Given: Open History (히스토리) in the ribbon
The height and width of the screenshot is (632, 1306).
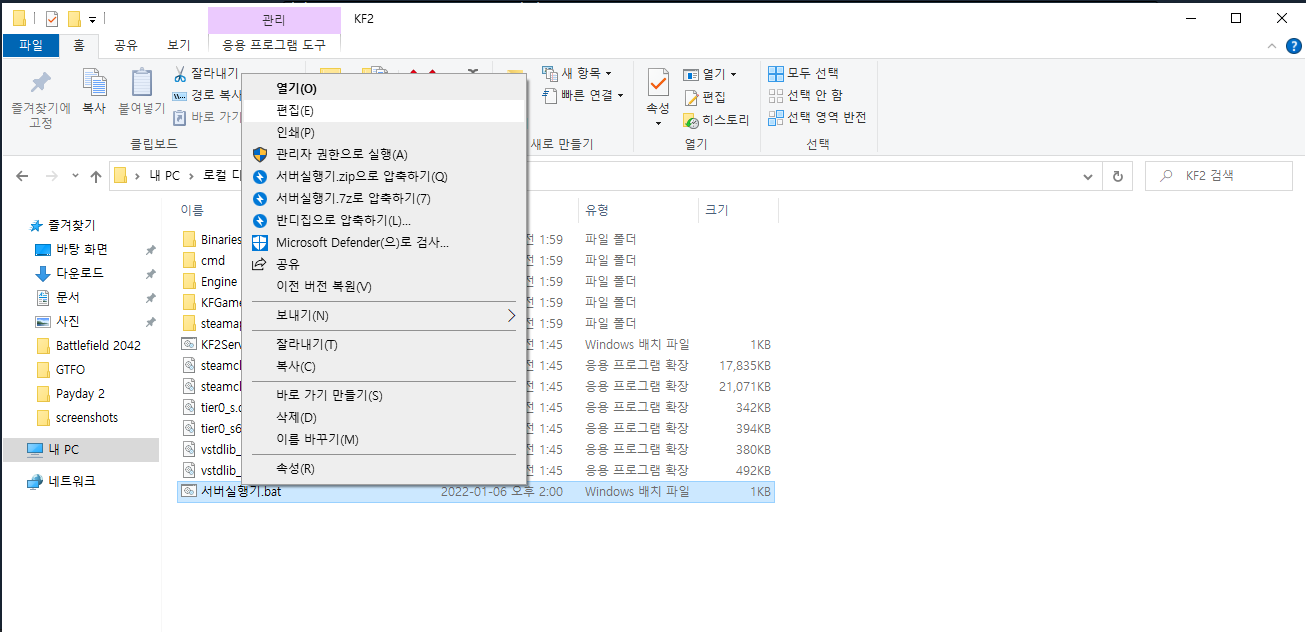Looking at the screenshot, I should point(716,120).
